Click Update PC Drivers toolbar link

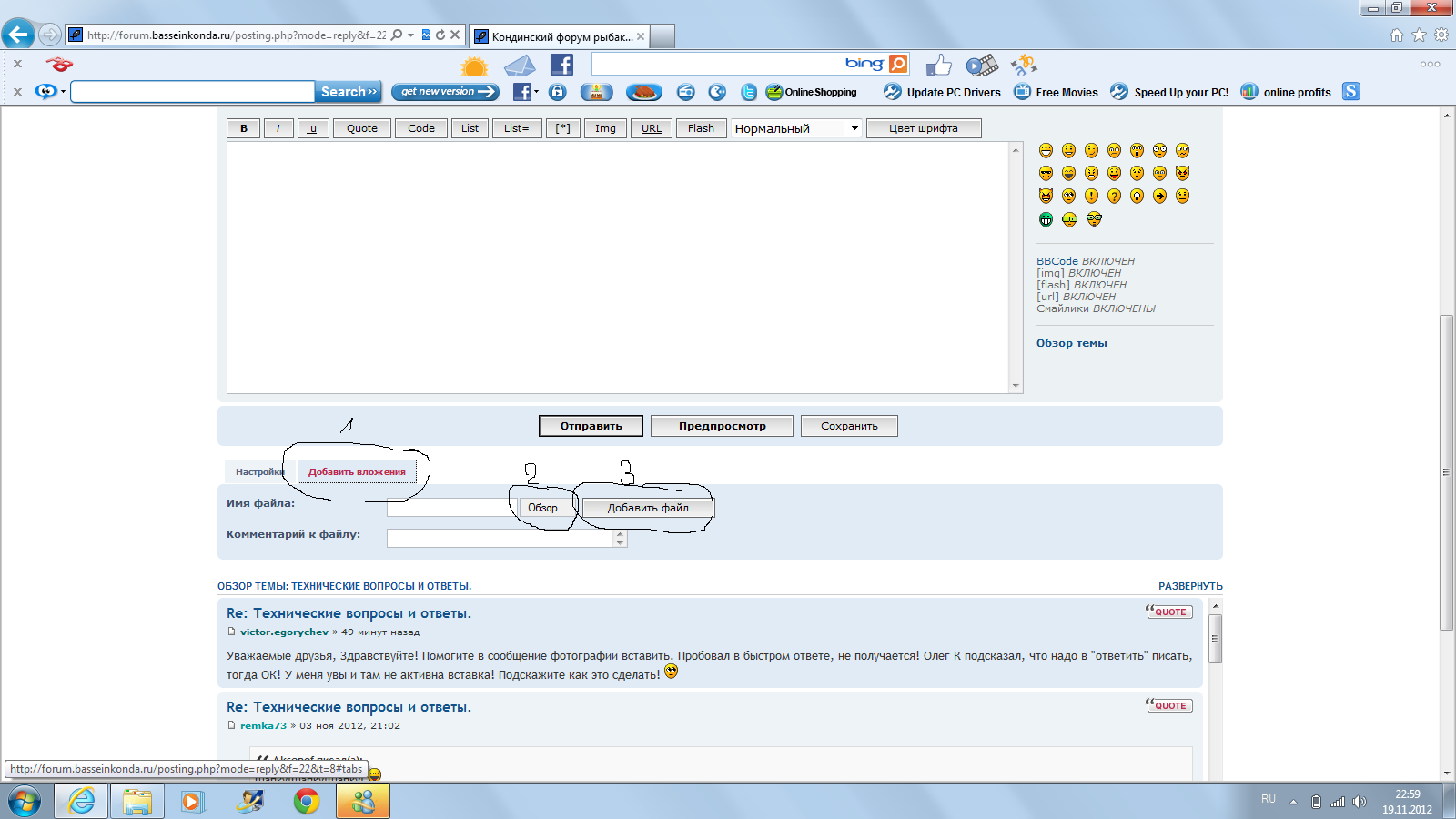(943, 92)
